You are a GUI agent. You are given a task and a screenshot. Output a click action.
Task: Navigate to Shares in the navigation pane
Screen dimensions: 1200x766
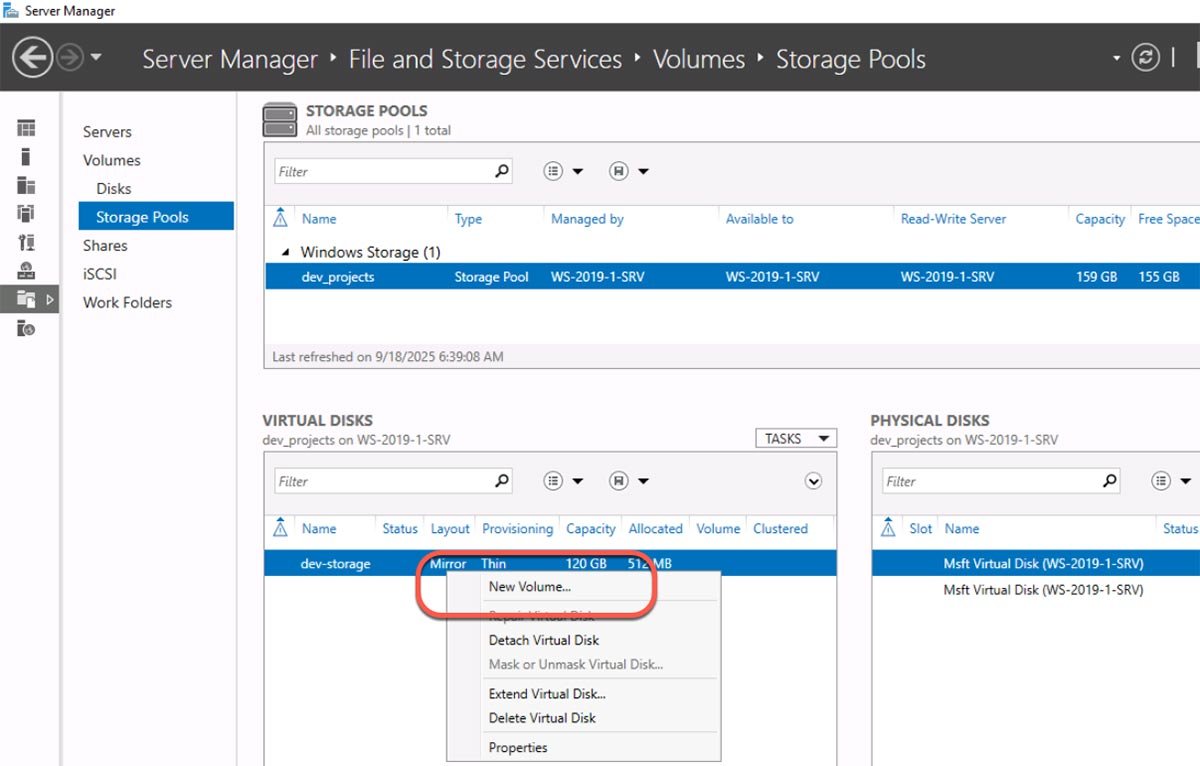click(x=105, y=245)
